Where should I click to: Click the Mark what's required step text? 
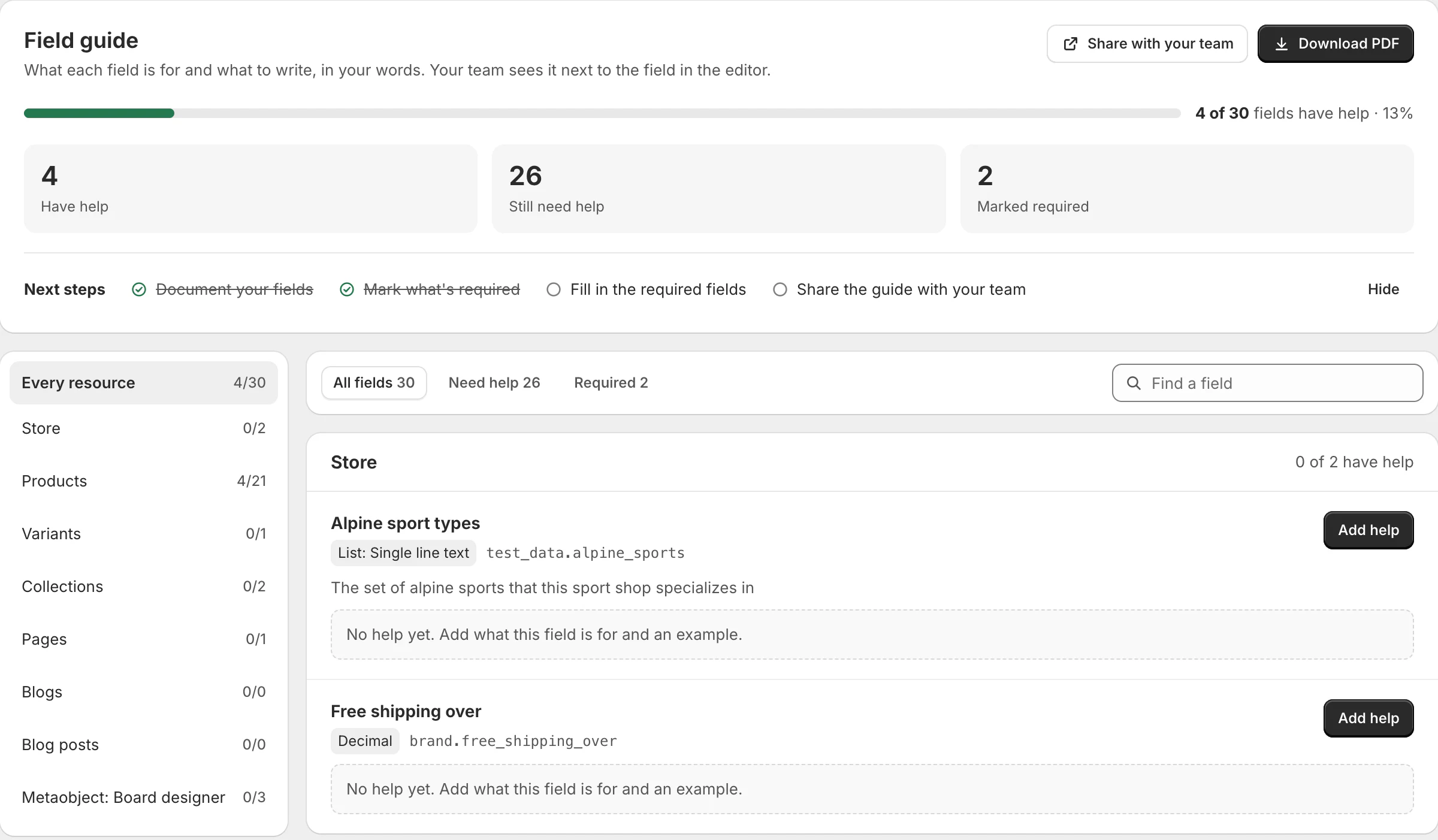pyautogui.click(x=442, y=289)
